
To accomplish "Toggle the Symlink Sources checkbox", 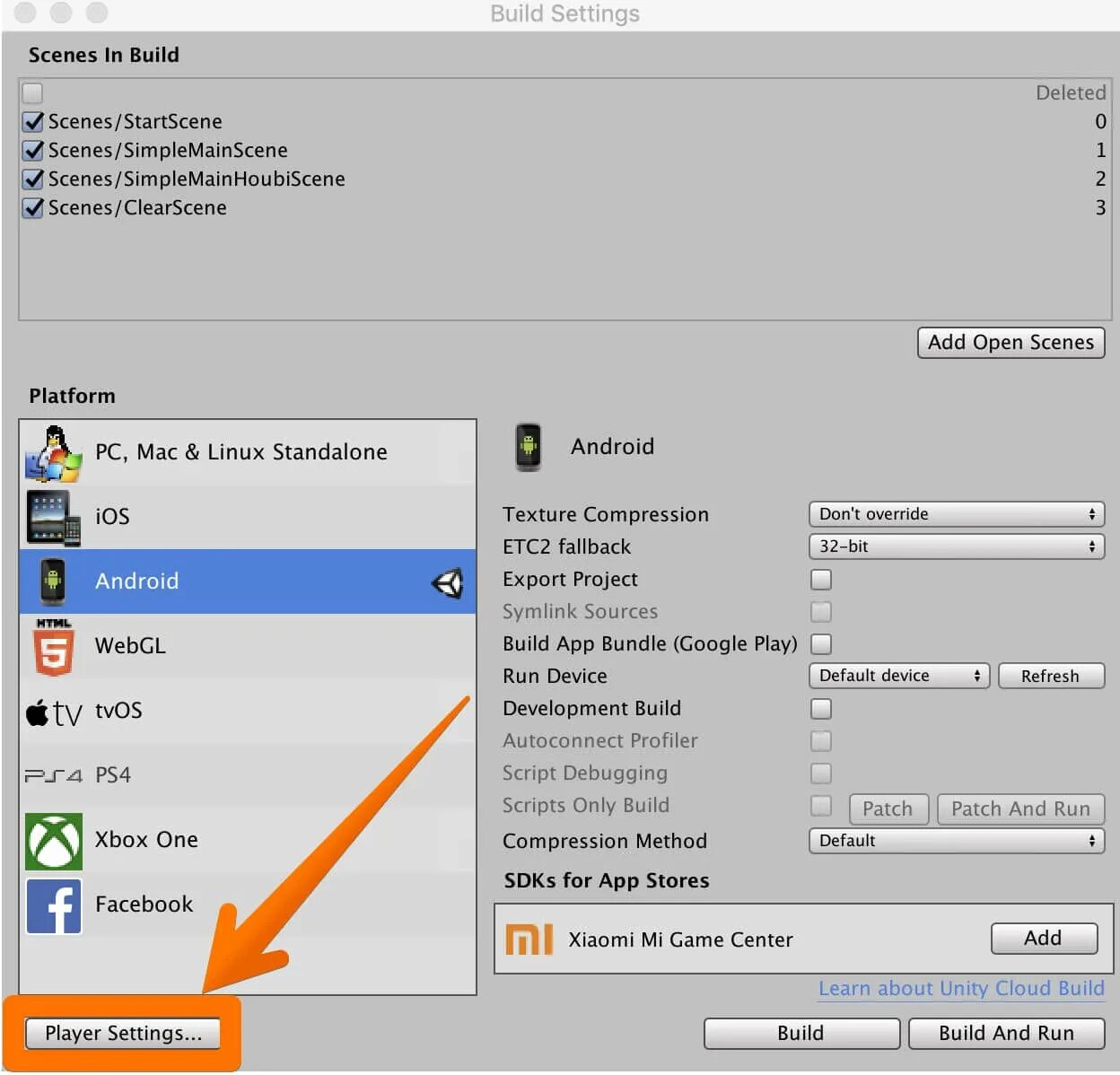I will point(821,612).
